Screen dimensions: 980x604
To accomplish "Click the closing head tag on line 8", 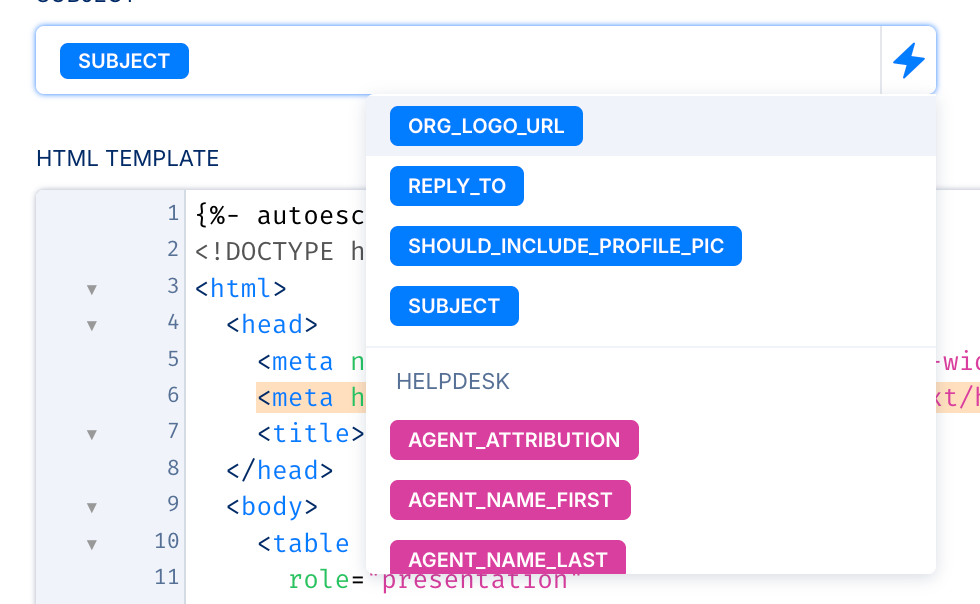I will (x=279, y=470).
